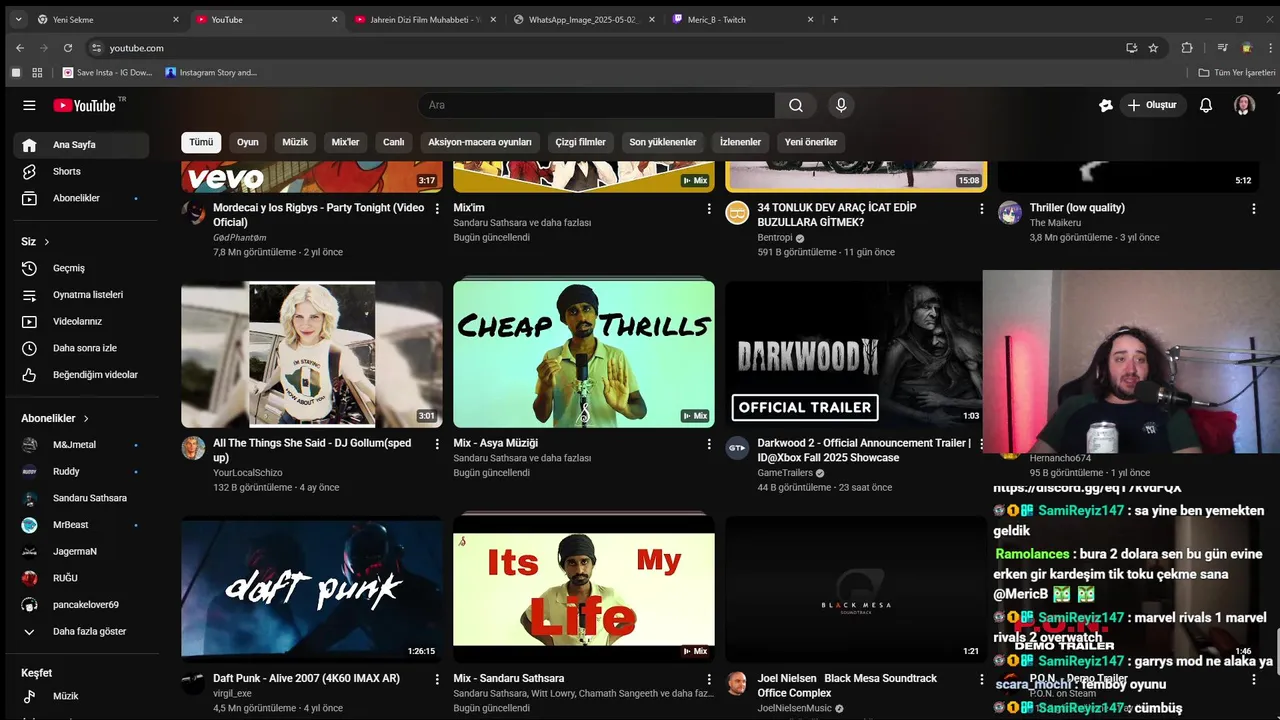Open options for Thriller (low quality)
This screenshot has width=1280, height=720.
[1253, 209]
